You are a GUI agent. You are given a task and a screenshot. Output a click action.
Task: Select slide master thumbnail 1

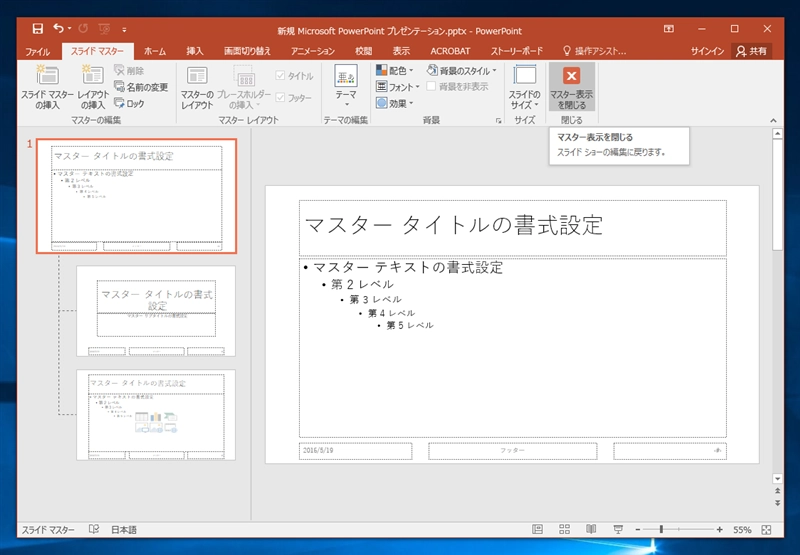(x=136, y=196)
